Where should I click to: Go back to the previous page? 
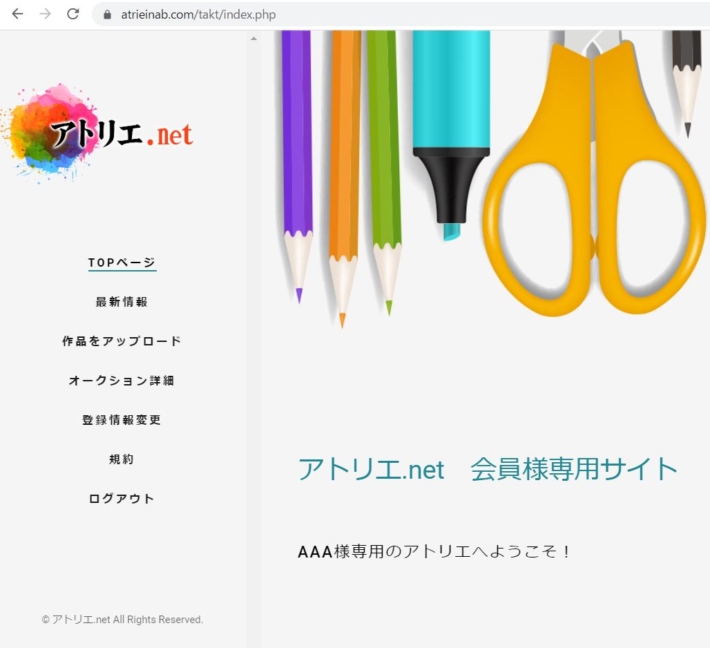[x=17, y=14]
